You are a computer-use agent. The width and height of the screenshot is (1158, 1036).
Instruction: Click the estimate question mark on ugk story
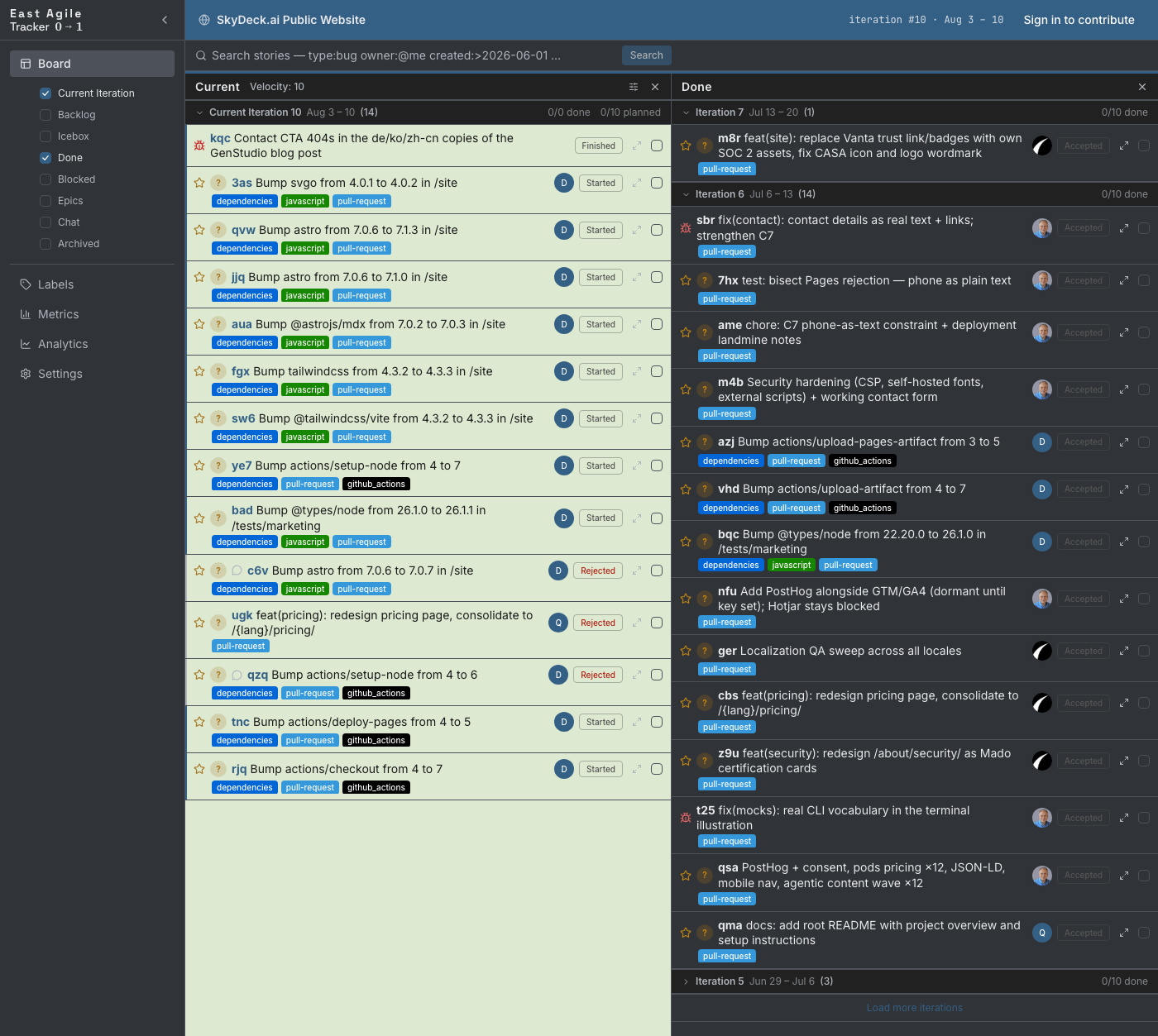(x=218, y=623)
